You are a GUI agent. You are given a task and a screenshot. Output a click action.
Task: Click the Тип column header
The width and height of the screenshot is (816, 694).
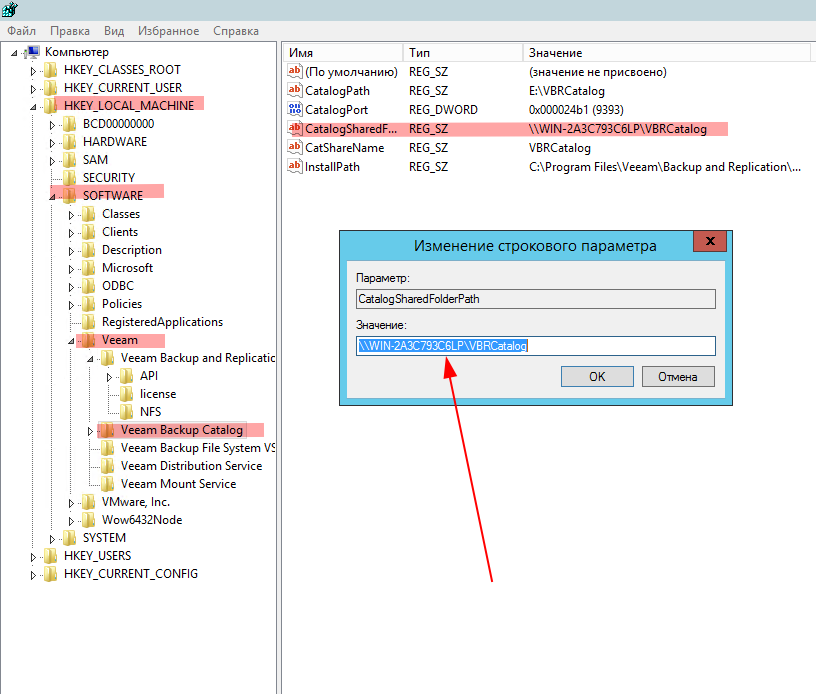point(463,53)
